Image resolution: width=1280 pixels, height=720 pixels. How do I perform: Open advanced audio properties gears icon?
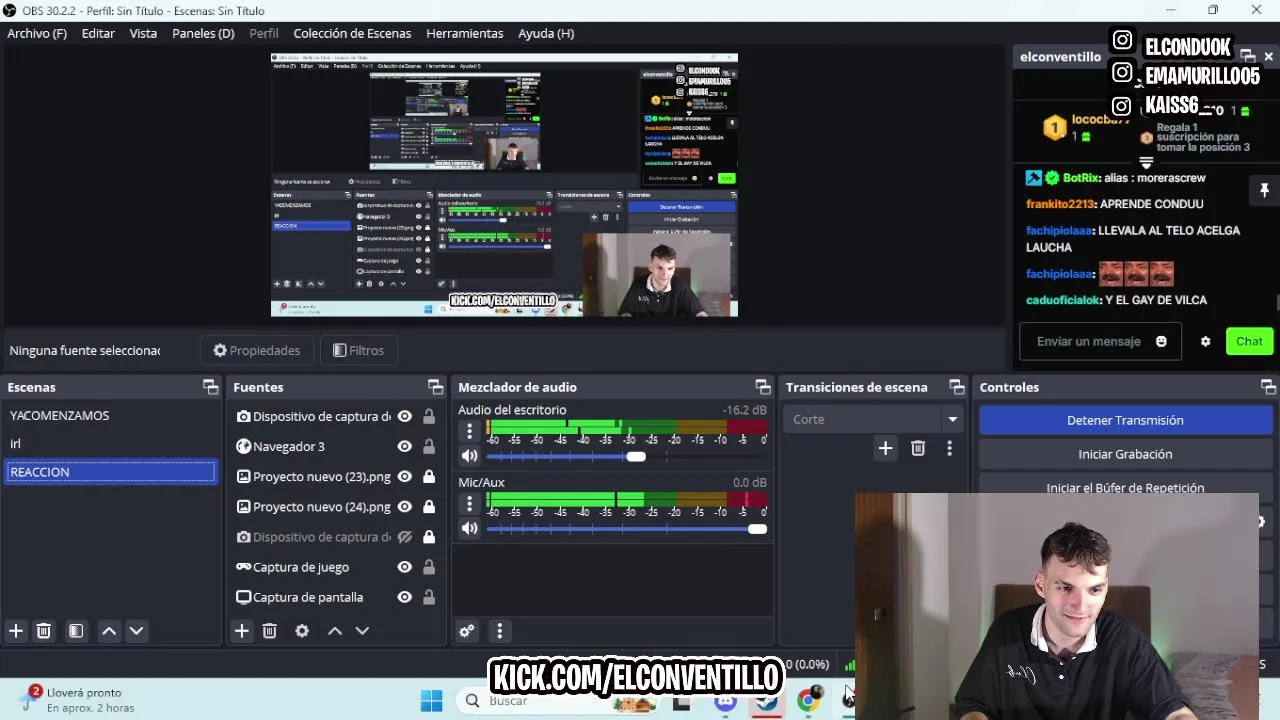[467, 631]
